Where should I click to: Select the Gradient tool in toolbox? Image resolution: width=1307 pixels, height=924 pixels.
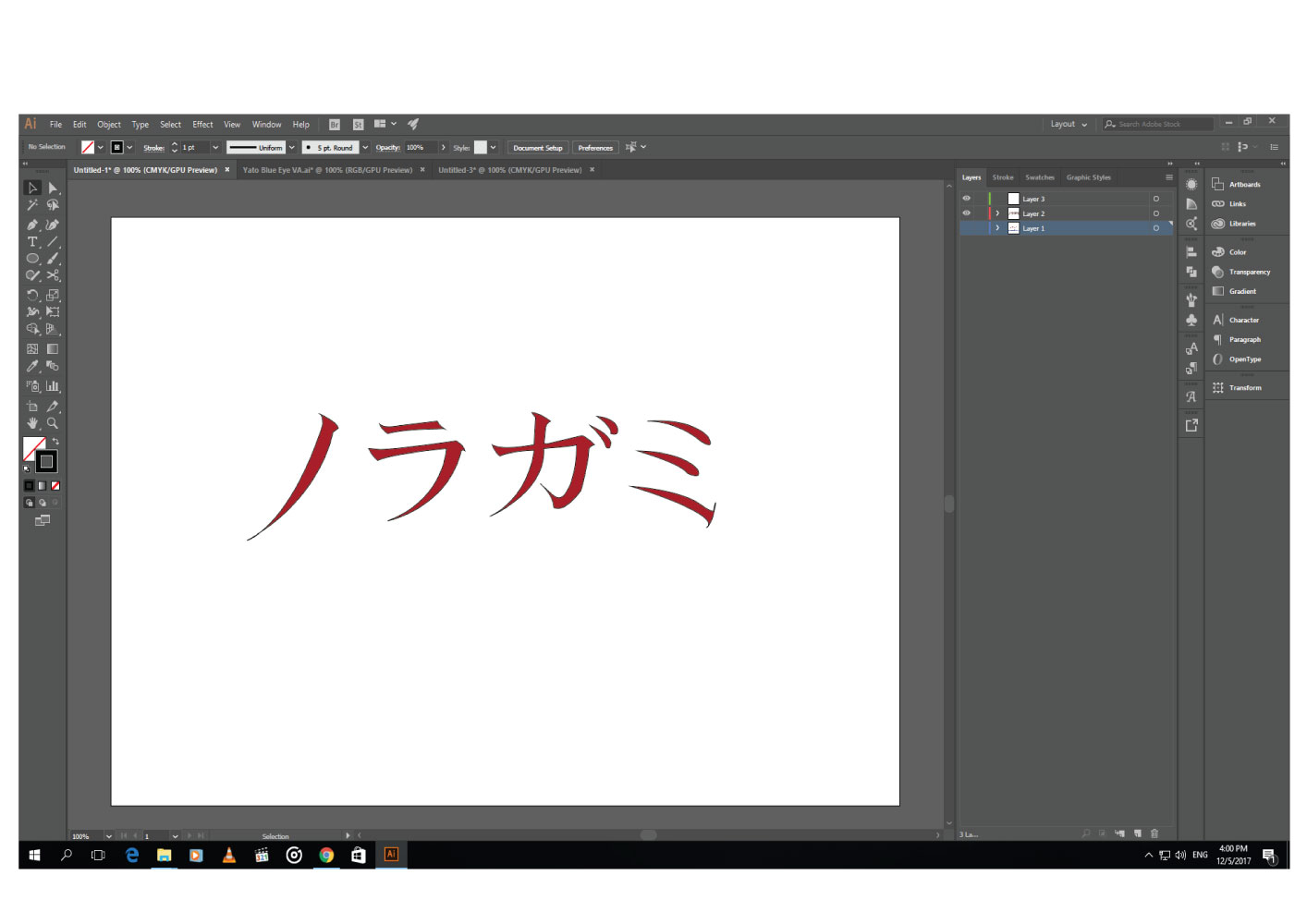(53, 348)
